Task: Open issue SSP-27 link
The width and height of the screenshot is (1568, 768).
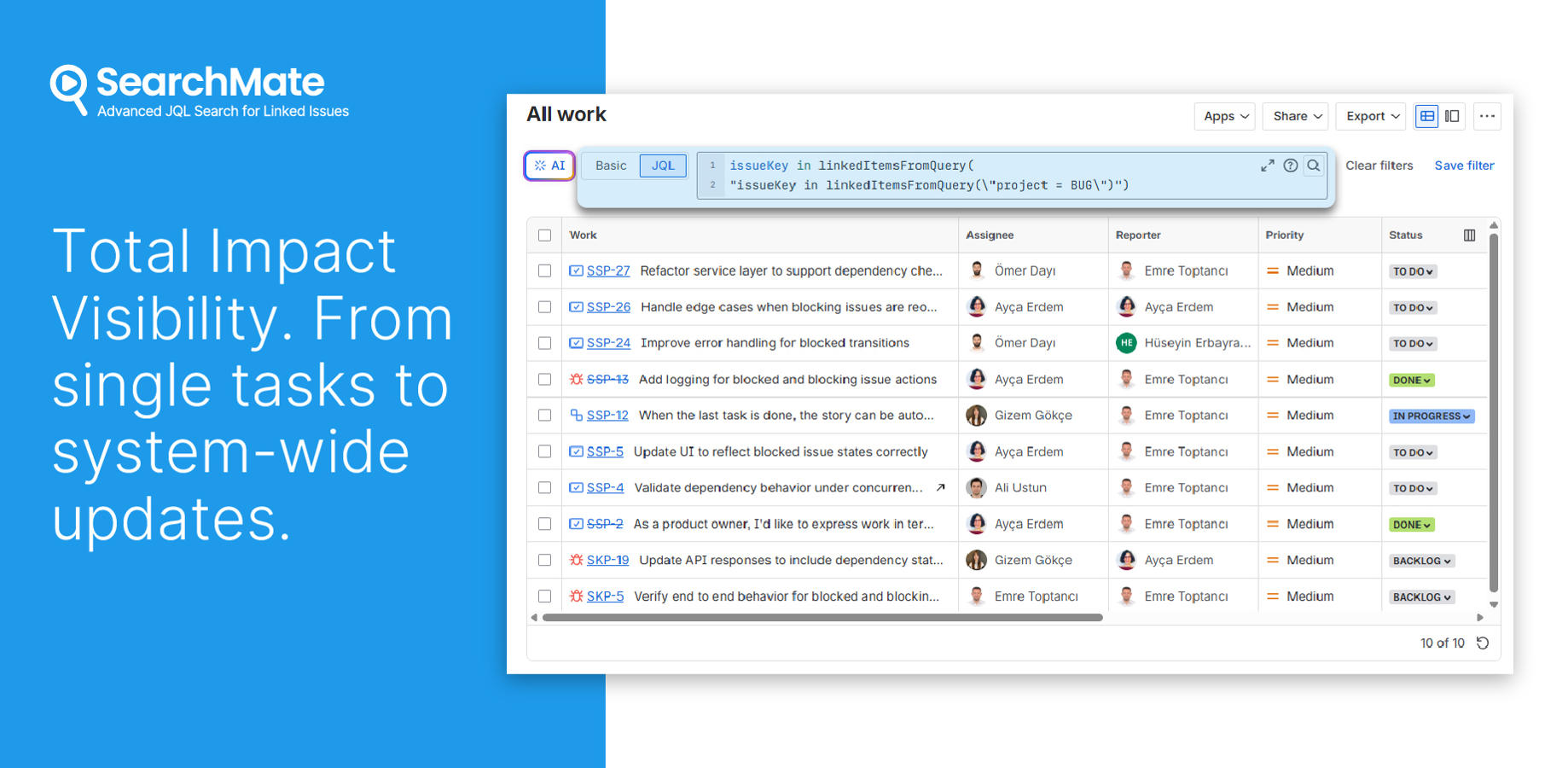Action: tap(608, 271)
